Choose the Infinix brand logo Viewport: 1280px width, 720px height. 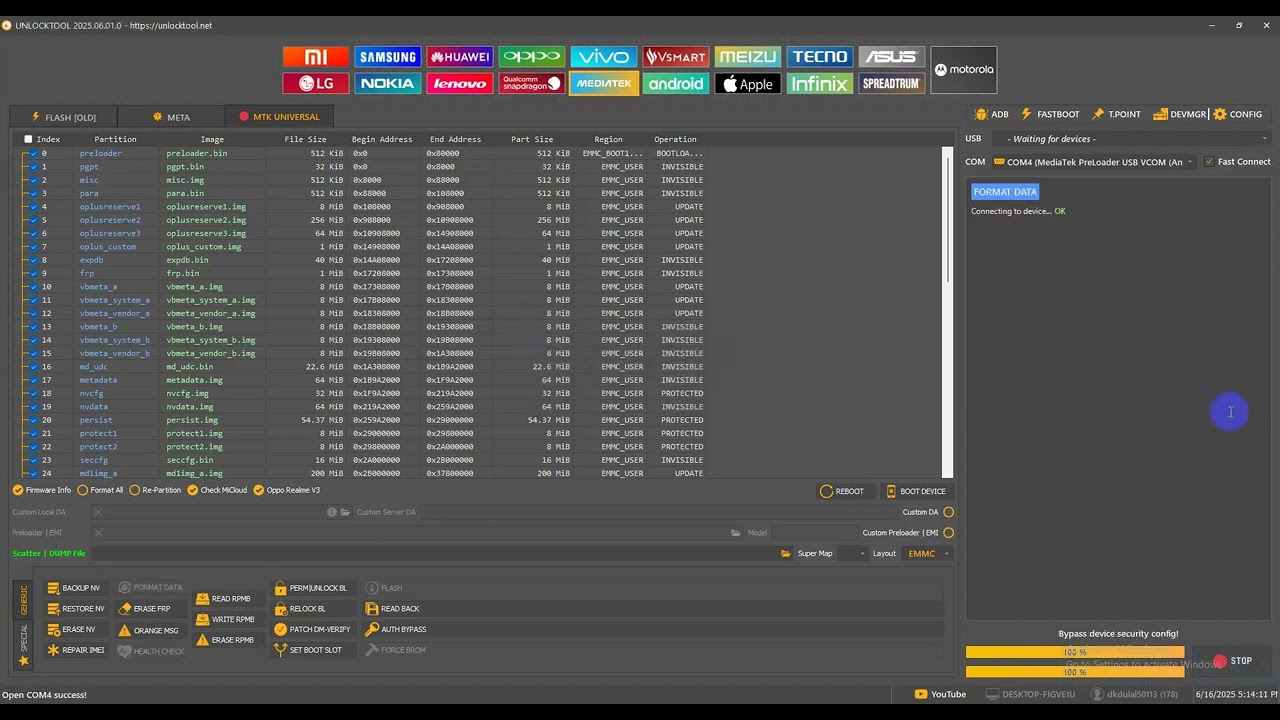pyautogui.click(x=820, y=84)
